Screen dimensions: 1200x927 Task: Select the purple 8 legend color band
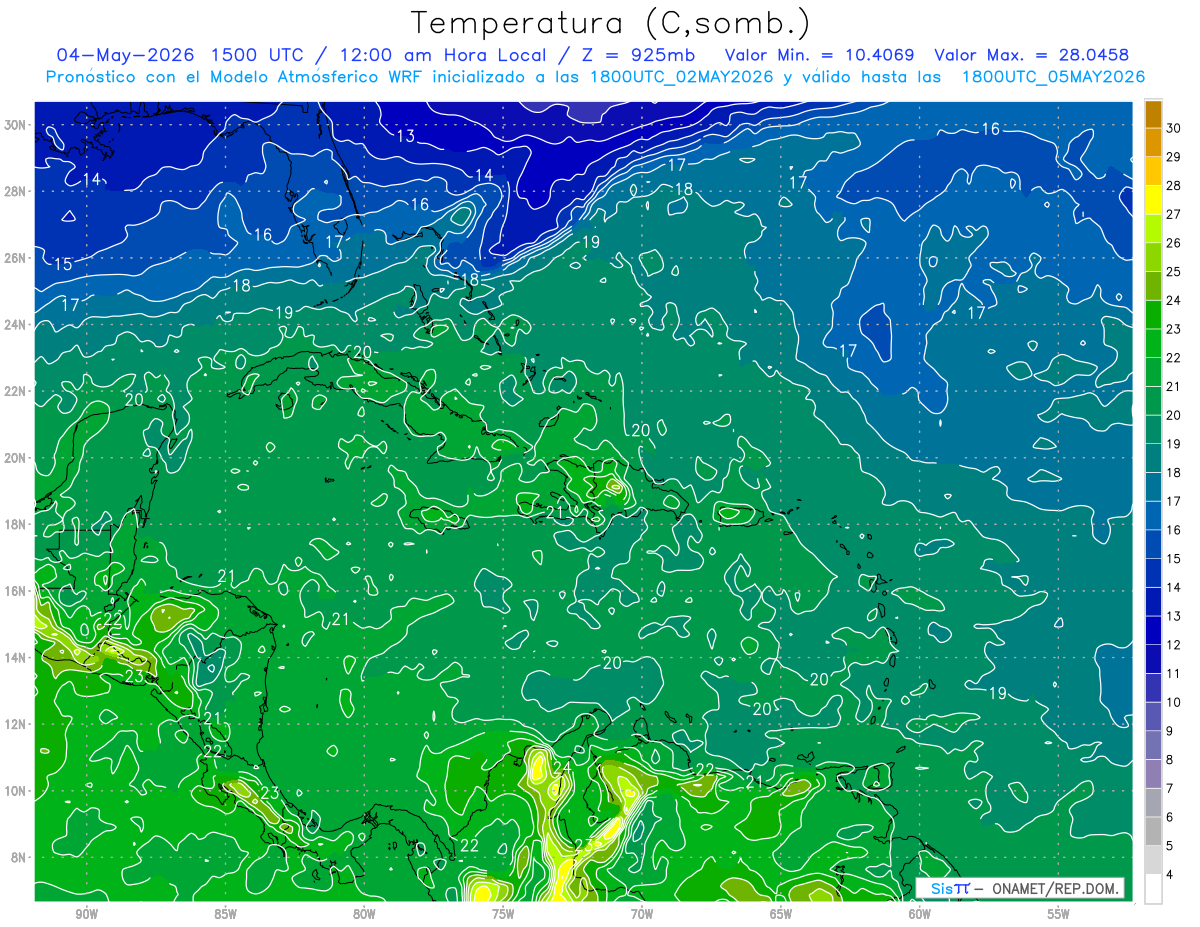click(x=1153, y=745)
